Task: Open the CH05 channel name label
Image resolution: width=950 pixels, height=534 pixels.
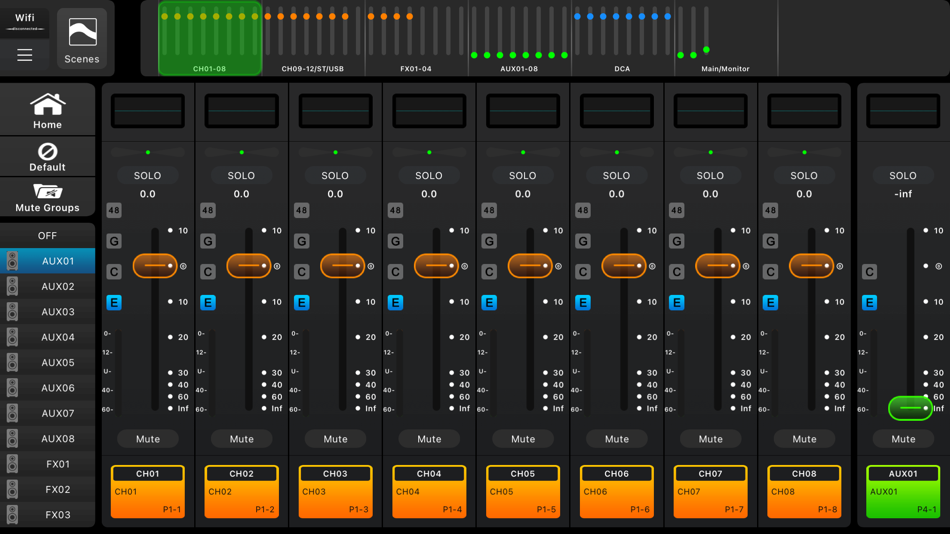Action: [x=523, y=492]
